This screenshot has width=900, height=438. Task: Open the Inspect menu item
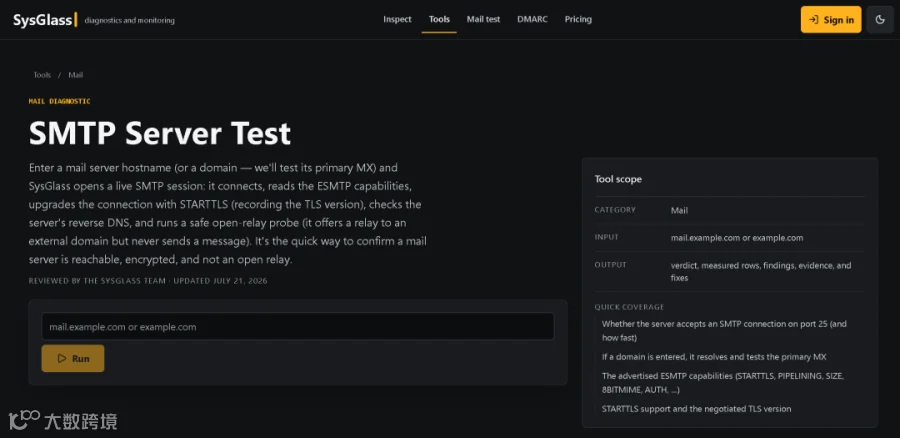(397, 20)
